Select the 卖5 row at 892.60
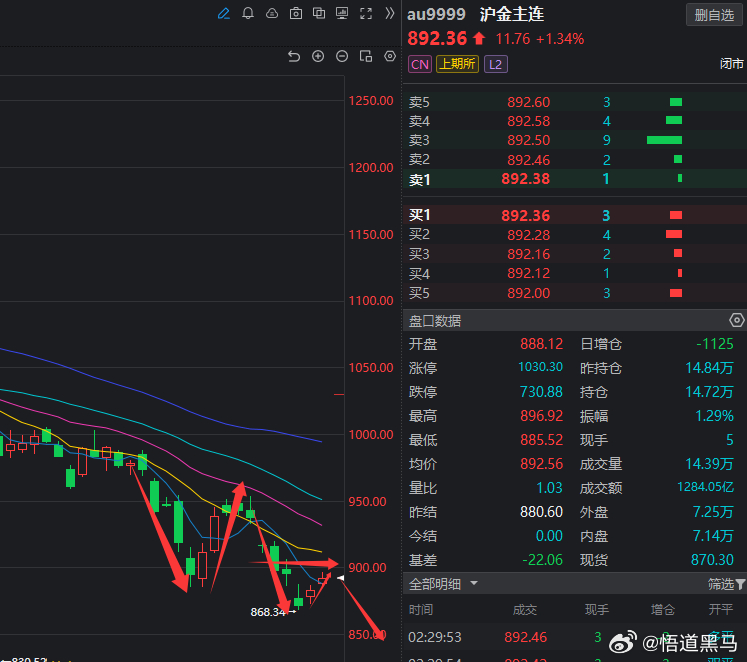 575,102
